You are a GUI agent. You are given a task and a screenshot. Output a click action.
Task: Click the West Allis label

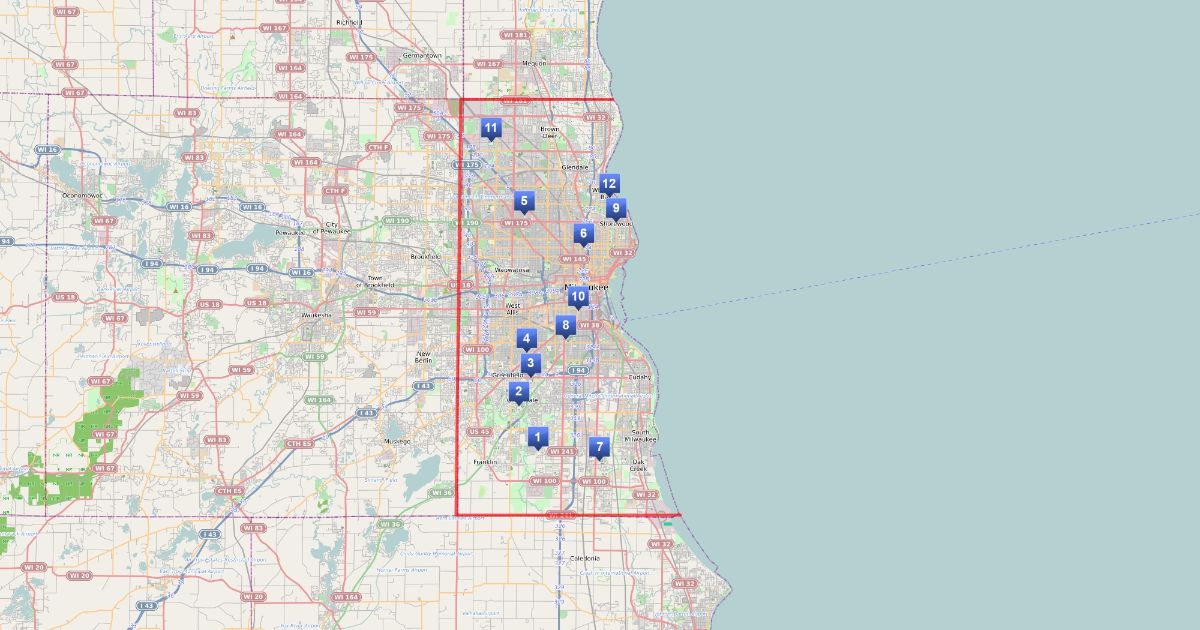coord(513,309)
